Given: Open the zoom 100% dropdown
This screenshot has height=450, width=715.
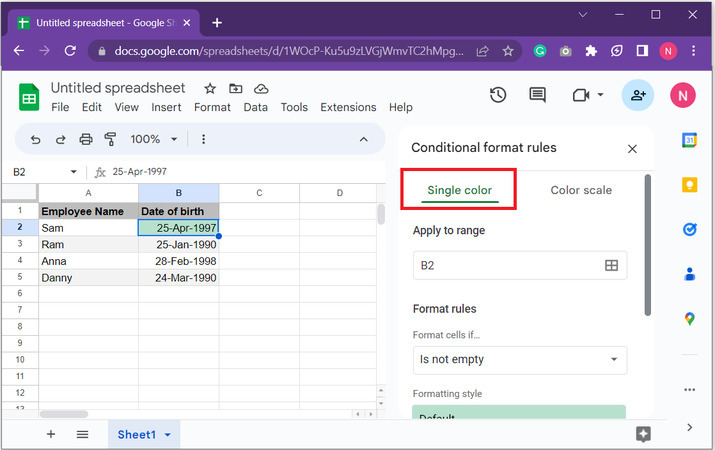Looking at the screenshot, I should (153, 140).
